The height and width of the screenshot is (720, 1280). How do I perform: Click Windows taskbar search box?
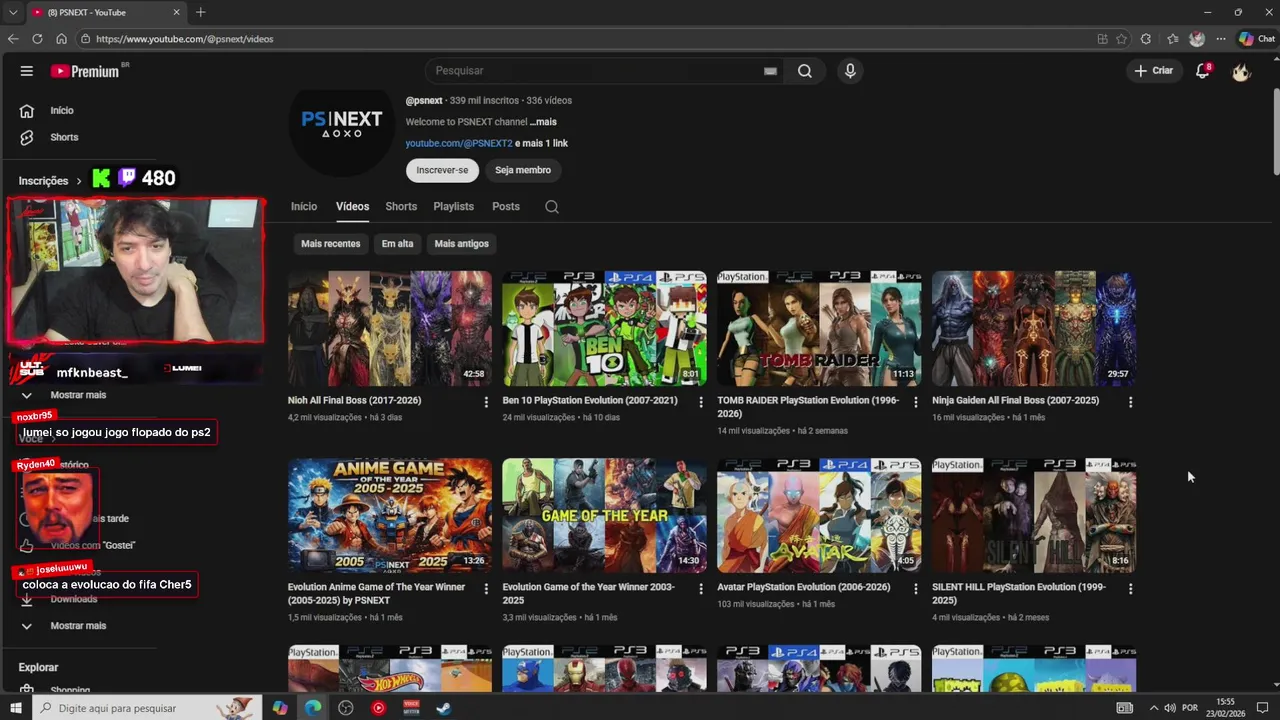tap(145, 708)
